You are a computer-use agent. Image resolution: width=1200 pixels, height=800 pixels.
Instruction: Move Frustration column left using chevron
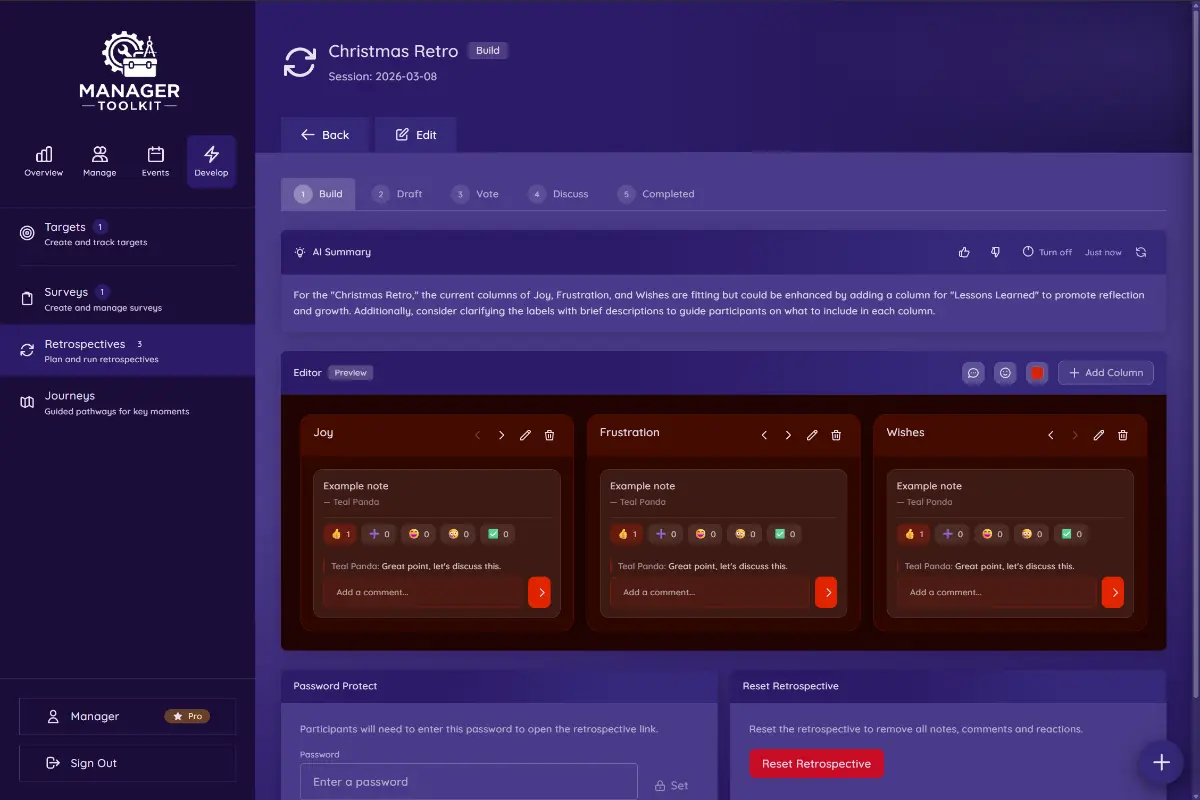pos(764,435)
